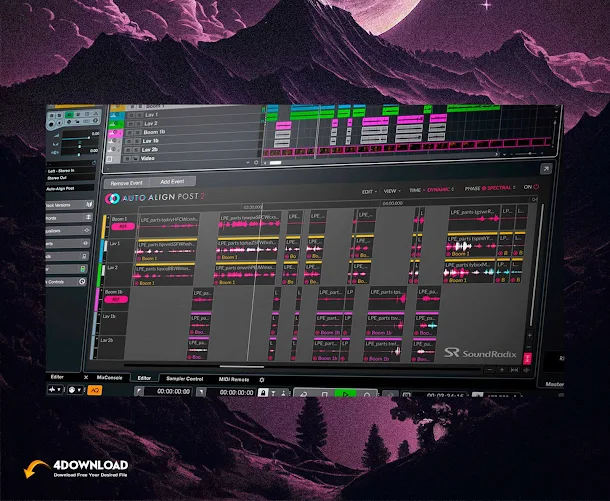
Task: Select the Lav 2b row label in plugin
Action: coord(107,340)
